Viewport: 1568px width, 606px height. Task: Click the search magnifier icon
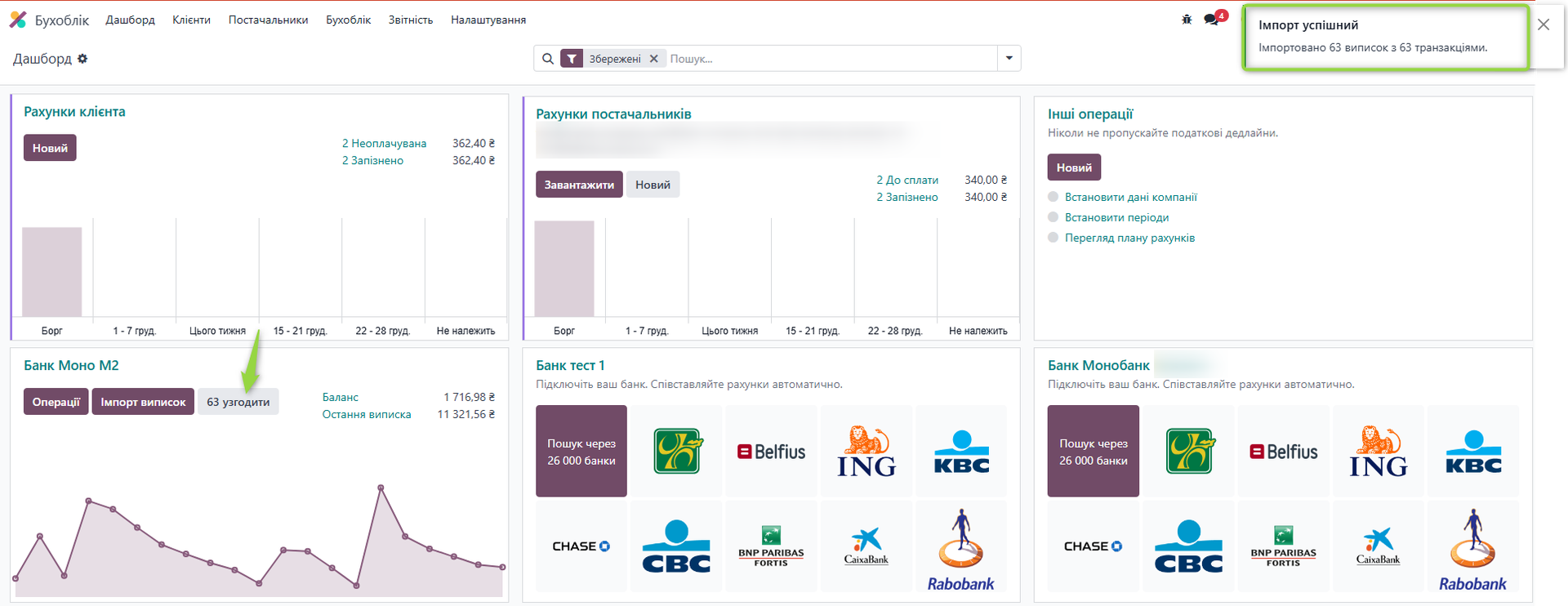tap(548, 59)
